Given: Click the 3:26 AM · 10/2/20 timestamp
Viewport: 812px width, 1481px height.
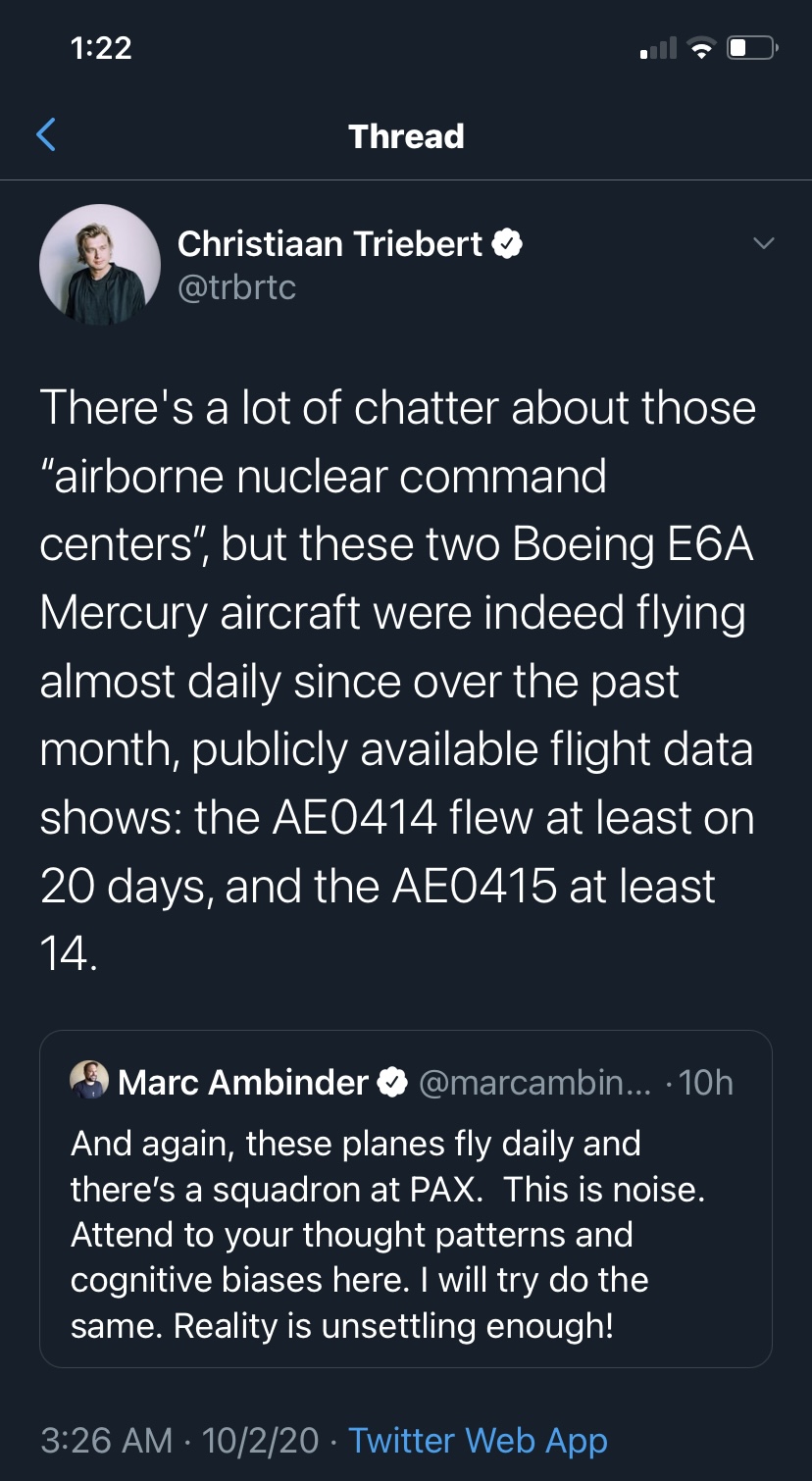Looking at the screenshot, I should click(180, 1440).
